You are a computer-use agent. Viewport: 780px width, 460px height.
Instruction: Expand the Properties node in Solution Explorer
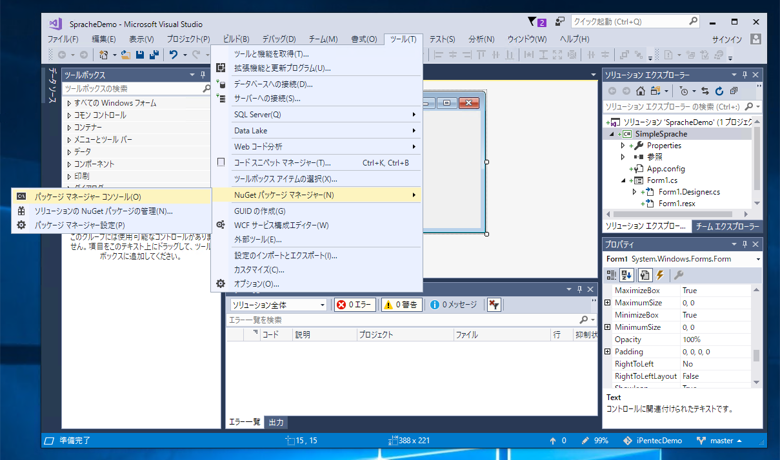tap(623, 146)
